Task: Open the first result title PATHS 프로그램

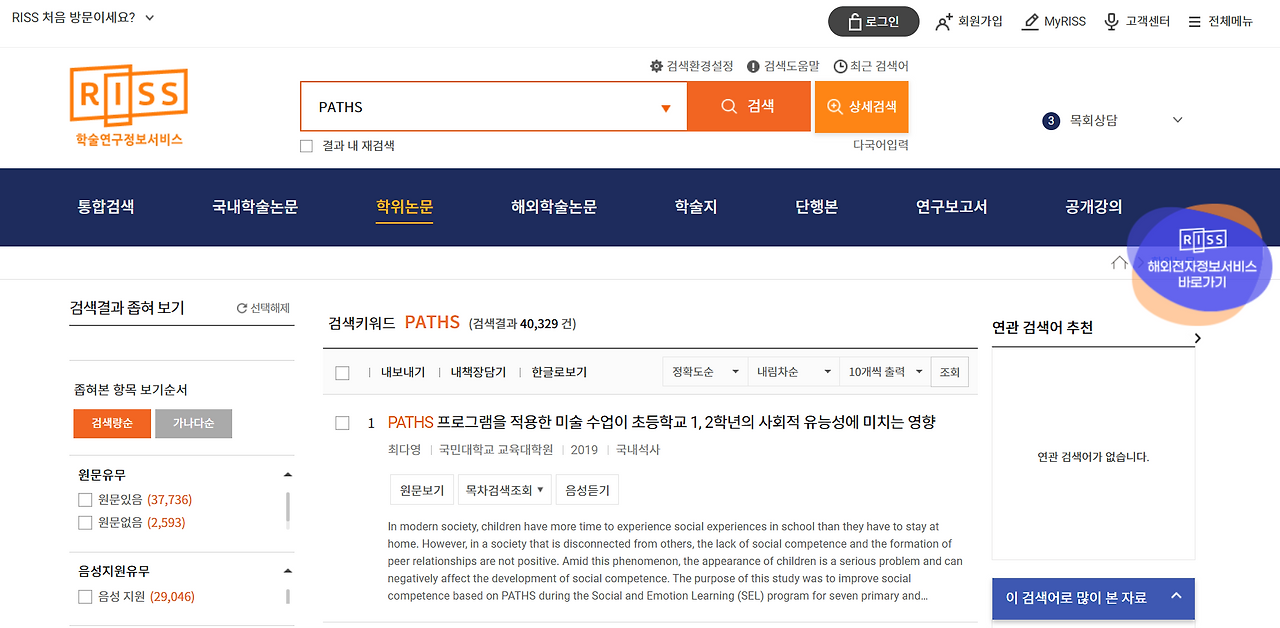Action: 661,422
